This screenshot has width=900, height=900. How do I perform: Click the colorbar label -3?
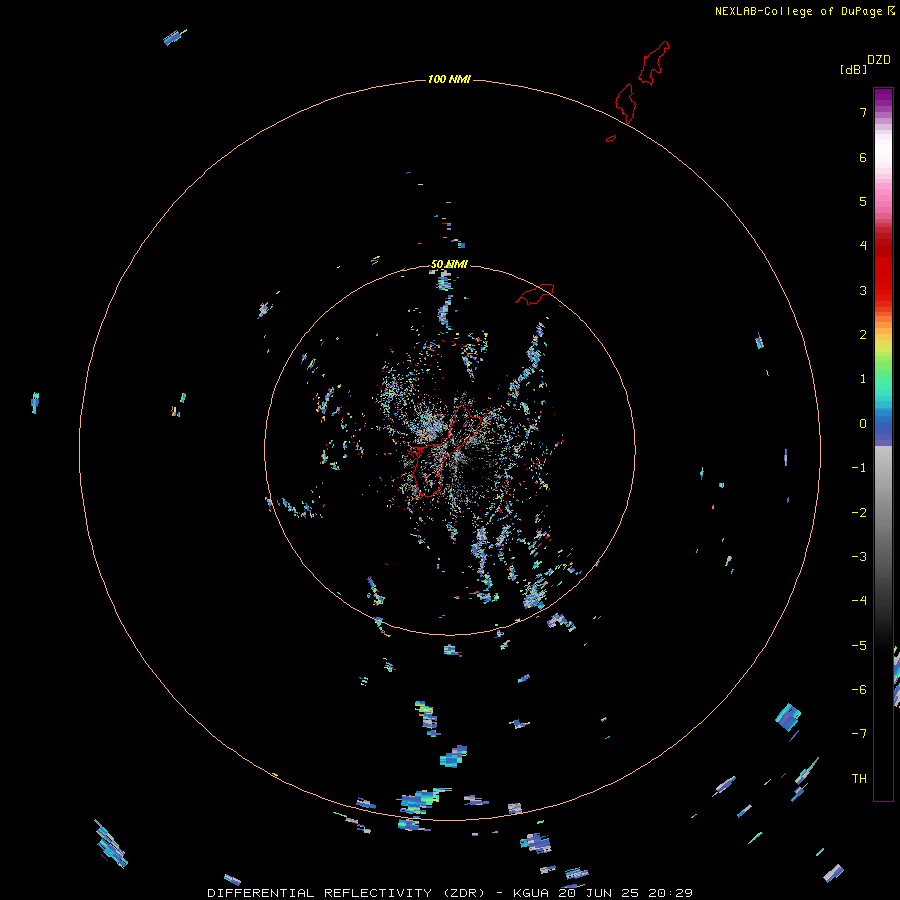(x=859, y=557)
